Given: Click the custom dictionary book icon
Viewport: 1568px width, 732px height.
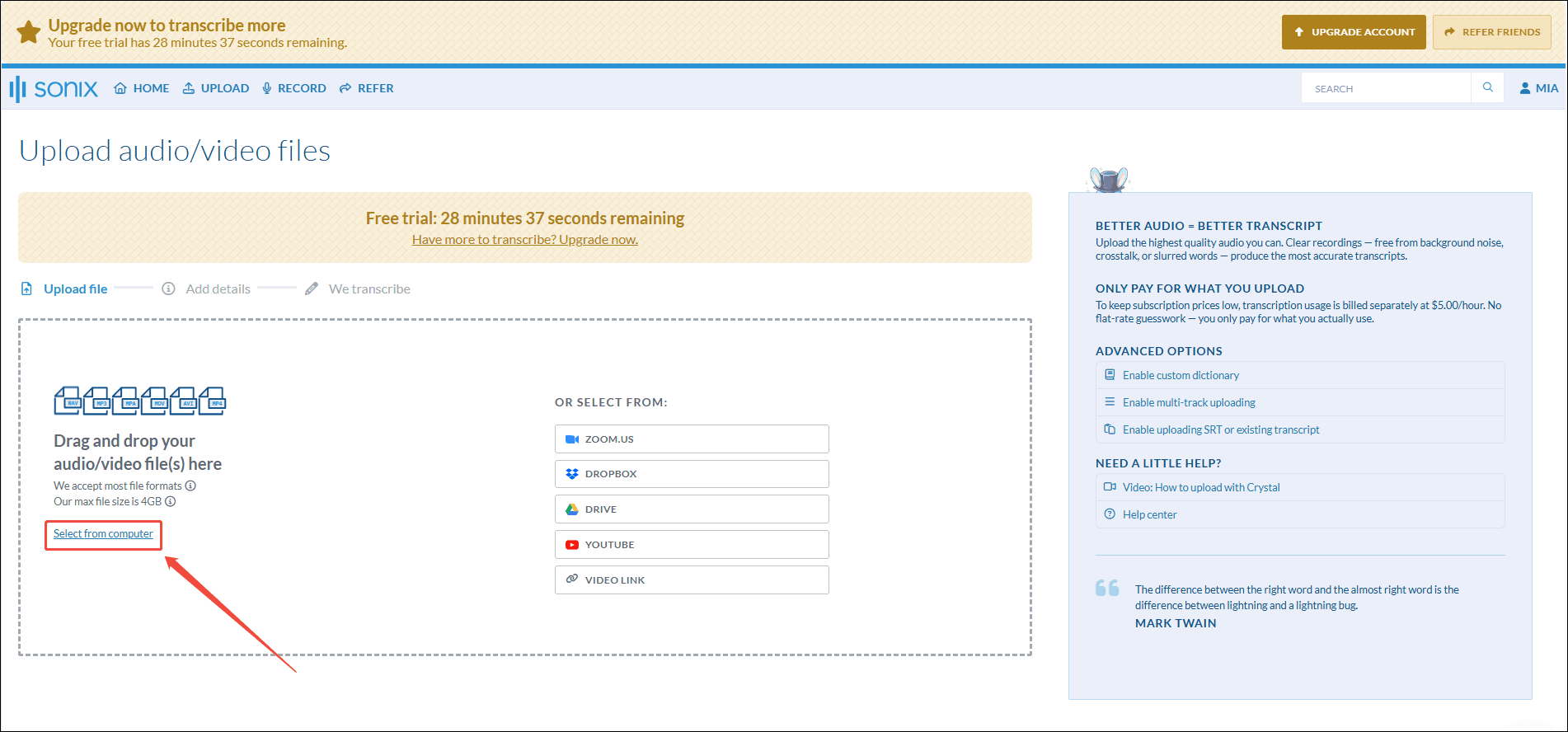Looking at the screenshot, I should pyautogui.click(x=1110, y=374).
